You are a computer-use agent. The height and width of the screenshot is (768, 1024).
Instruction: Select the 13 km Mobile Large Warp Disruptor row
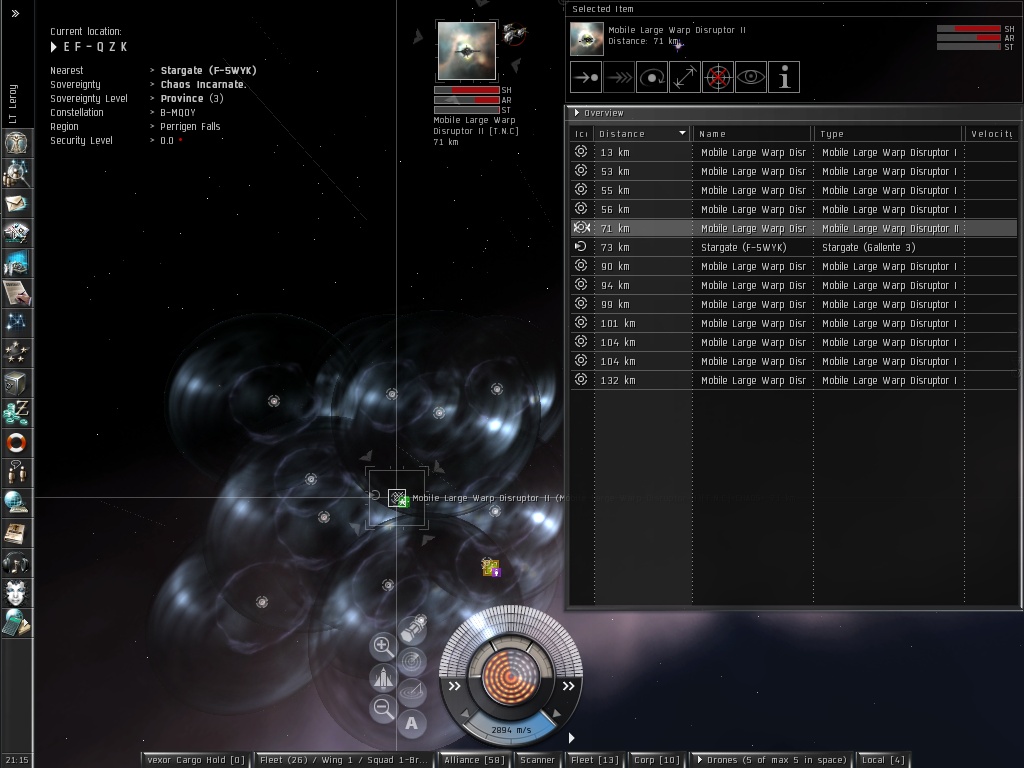pos(793,152)
